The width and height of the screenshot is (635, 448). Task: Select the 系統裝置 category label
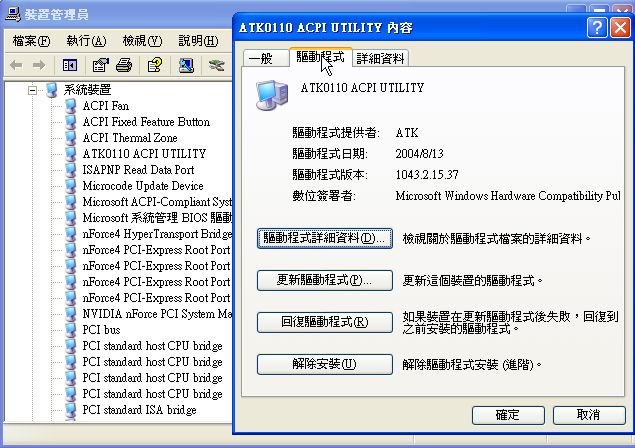pyautogui.click(x=87, y=90)
